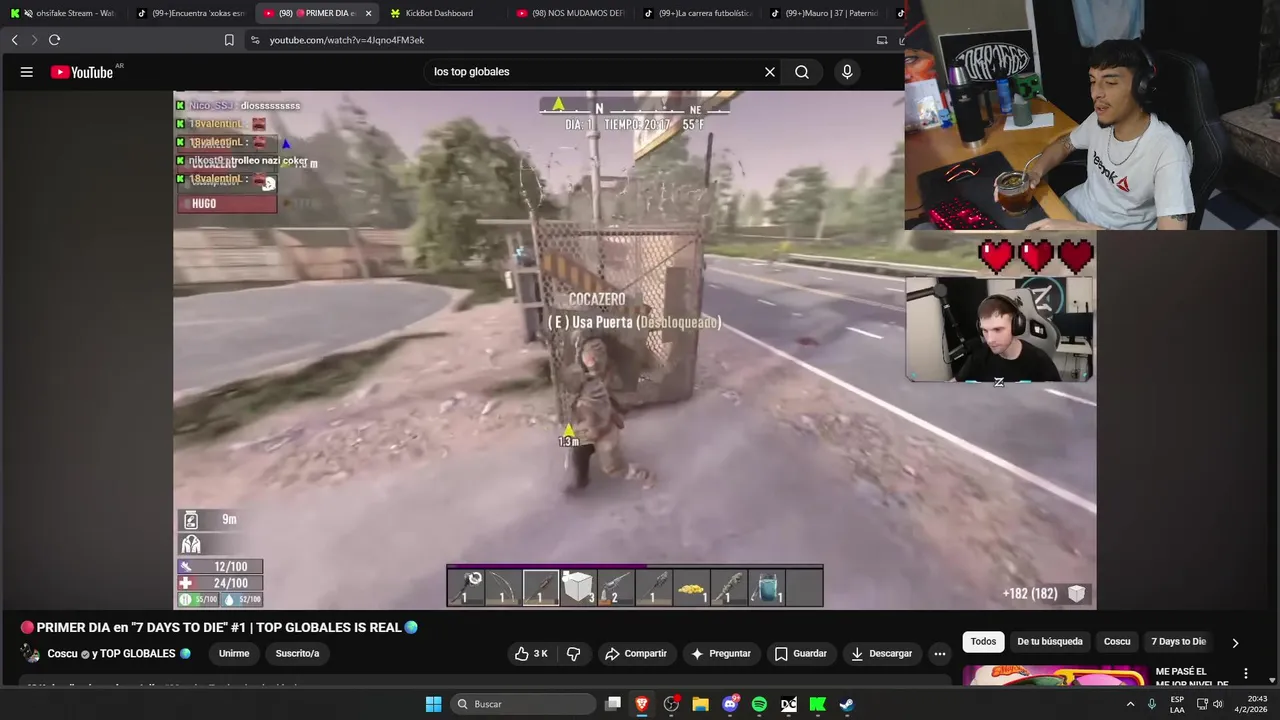
Task: Join the channel with Unirme
Action: point(234,654)
